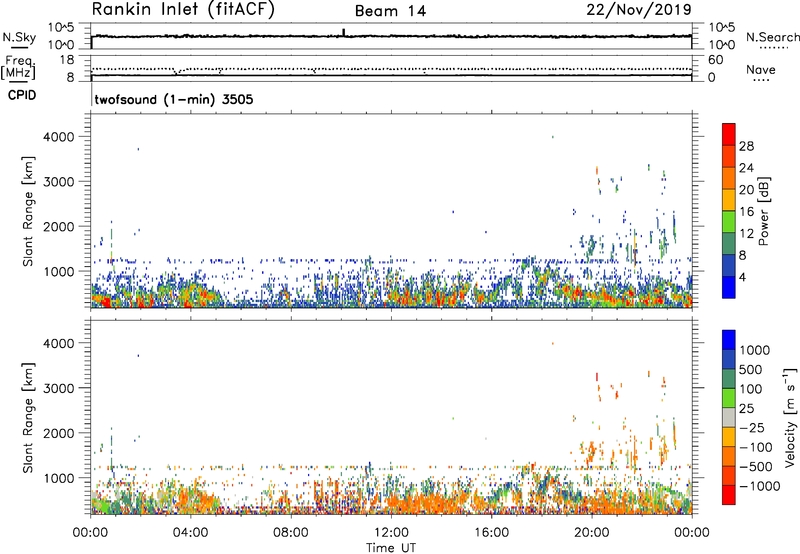This screenshot has width=800, height=554.
Task: Click the "2000" tick of the velocity panel
Action: pos(59,433)
